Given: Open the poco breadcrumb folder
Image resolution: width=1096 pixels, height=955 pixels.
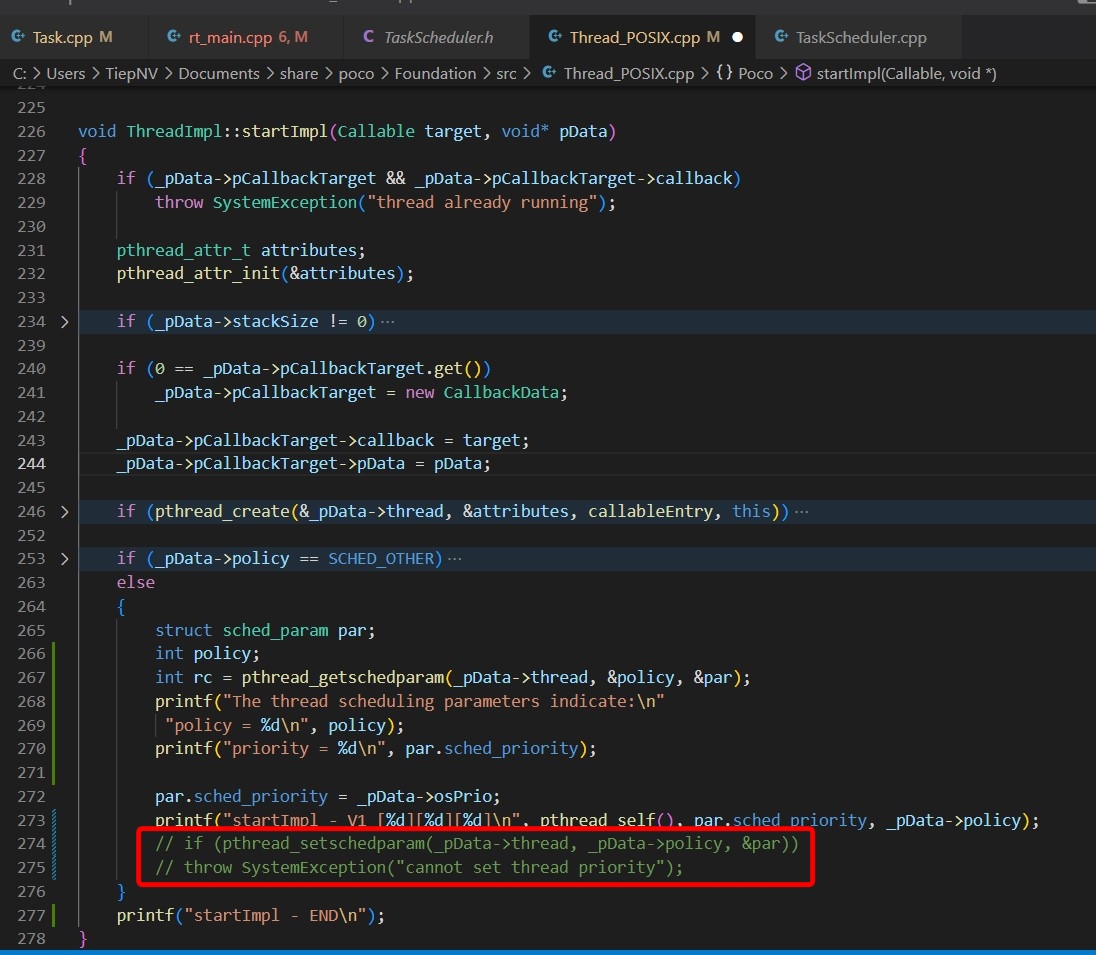Looking at the screenshot, I should click(x=356, y=73).
